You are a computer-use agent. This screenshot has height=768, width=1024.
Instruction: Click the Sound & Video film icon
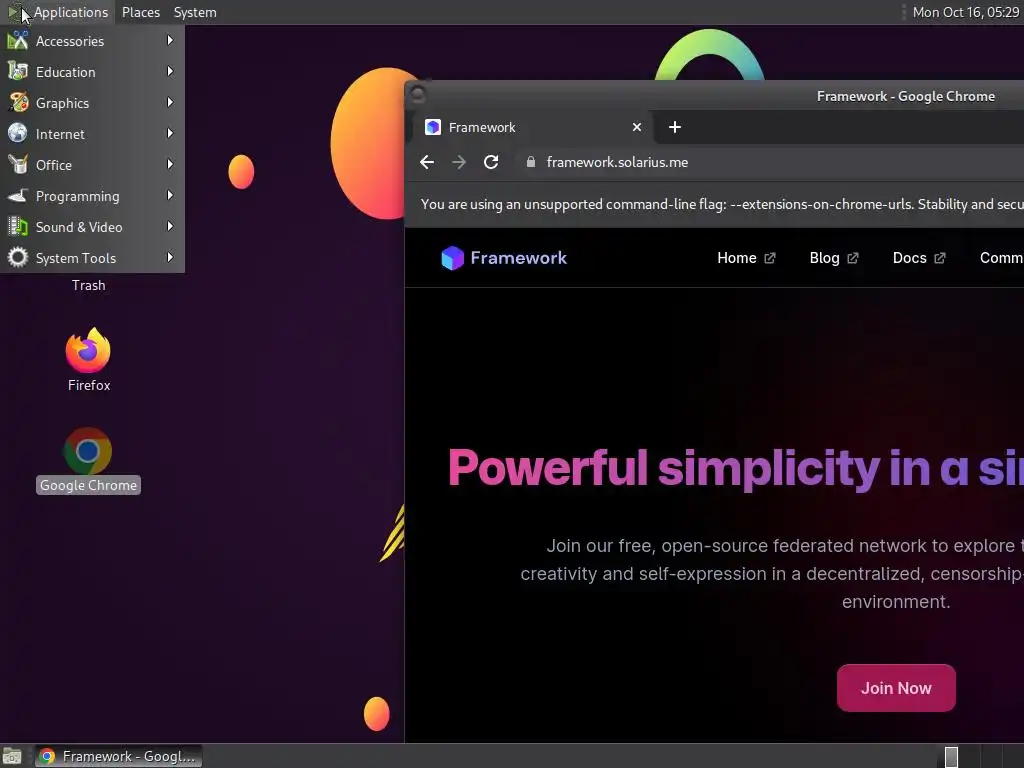(18, 227)
